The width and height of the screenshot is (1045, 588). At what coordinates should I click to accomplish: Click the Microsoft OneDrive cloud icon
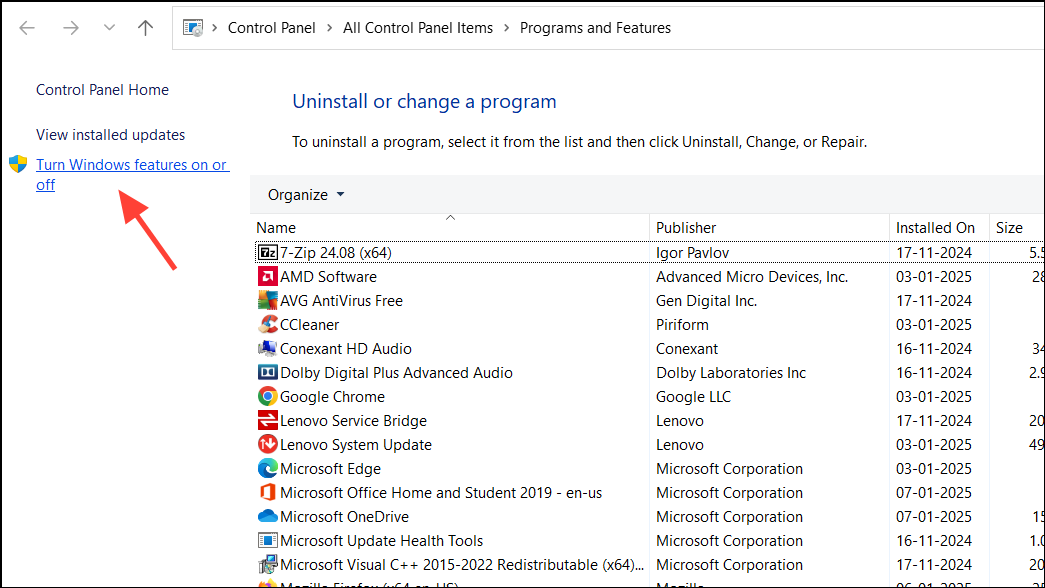coord(267,516)
